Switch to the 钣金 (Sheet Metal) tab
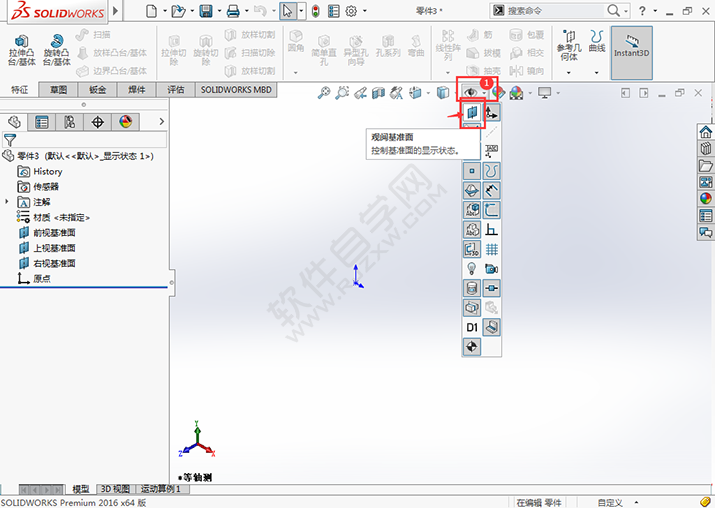The image size is (715, 508). pyautogui.click(x=98, y=89)
